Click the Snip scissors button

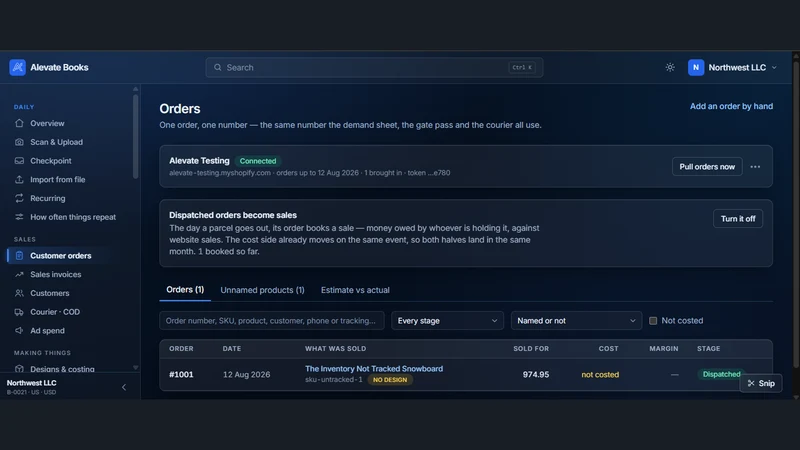761,383
